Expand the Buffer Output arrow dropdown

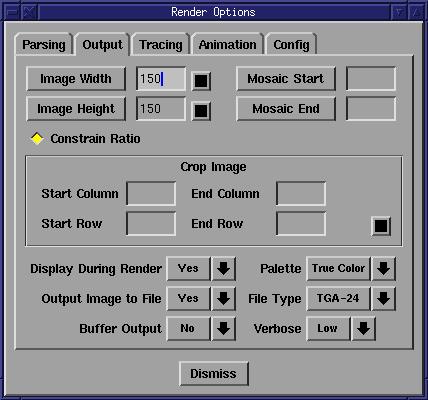(x=223, y=328)
